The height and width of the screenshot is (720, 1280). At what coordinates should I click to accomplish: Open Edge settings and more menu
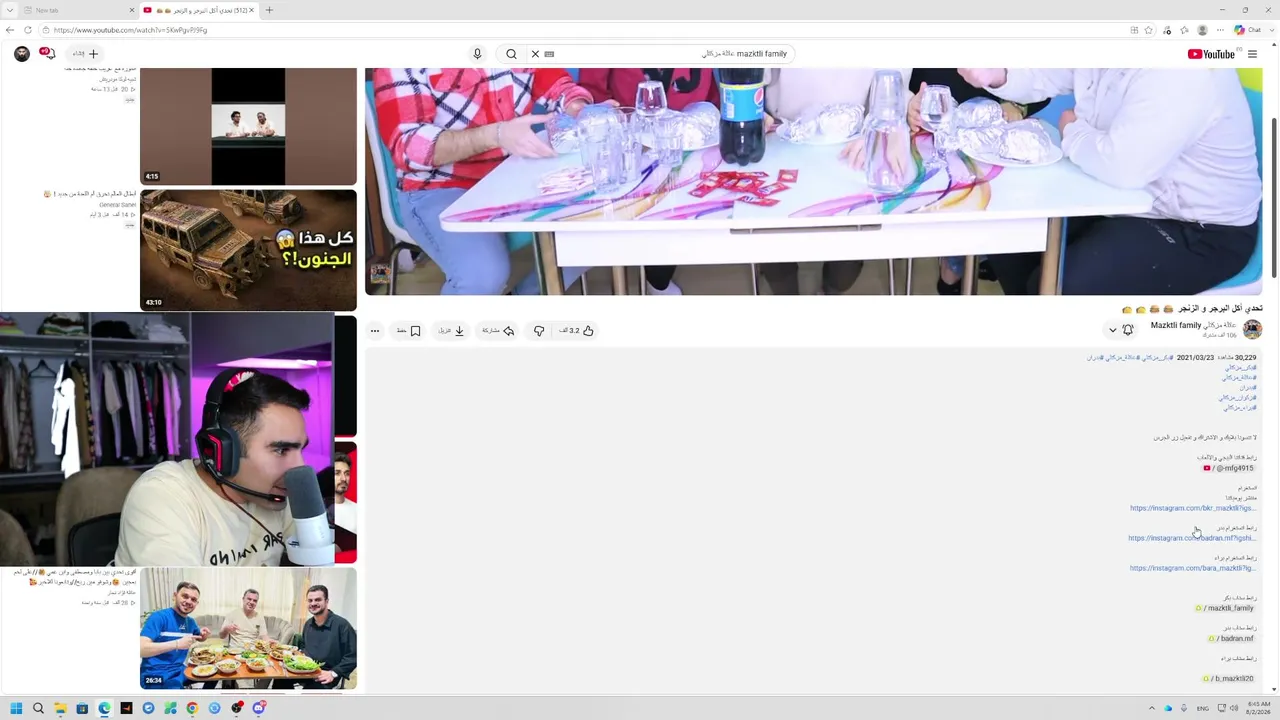(1220, 30)
